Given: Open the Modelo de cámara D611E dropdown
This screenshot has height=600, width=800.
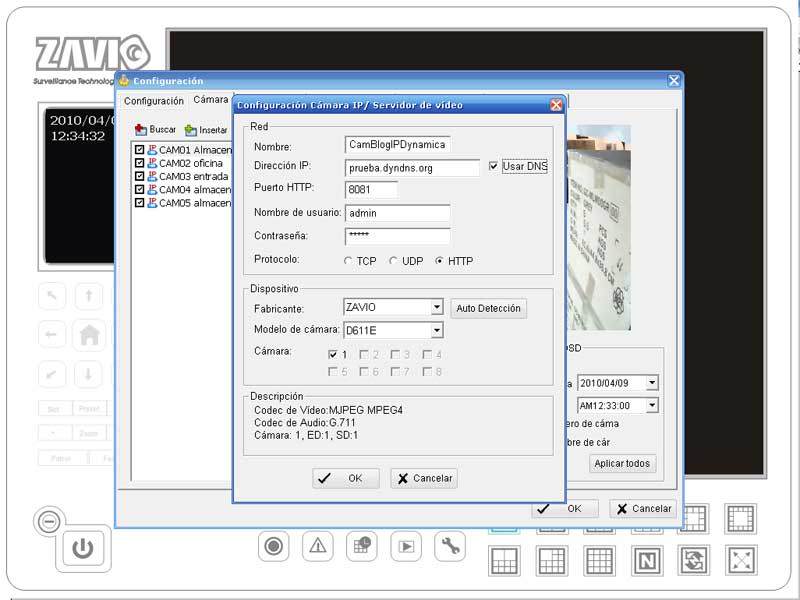Looking at the screenshot, I should (437, 330).
